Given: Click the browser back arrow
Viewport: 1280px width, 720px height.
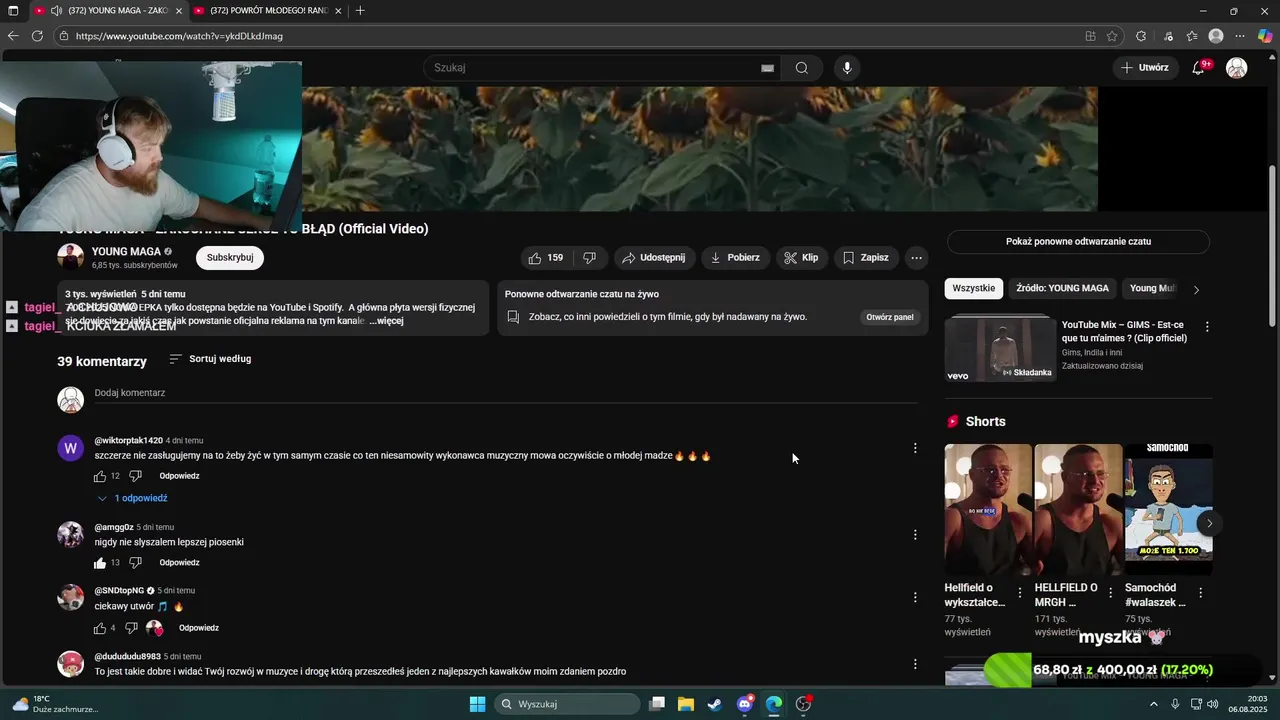Looking at the screenshot, I should point(13,36).
